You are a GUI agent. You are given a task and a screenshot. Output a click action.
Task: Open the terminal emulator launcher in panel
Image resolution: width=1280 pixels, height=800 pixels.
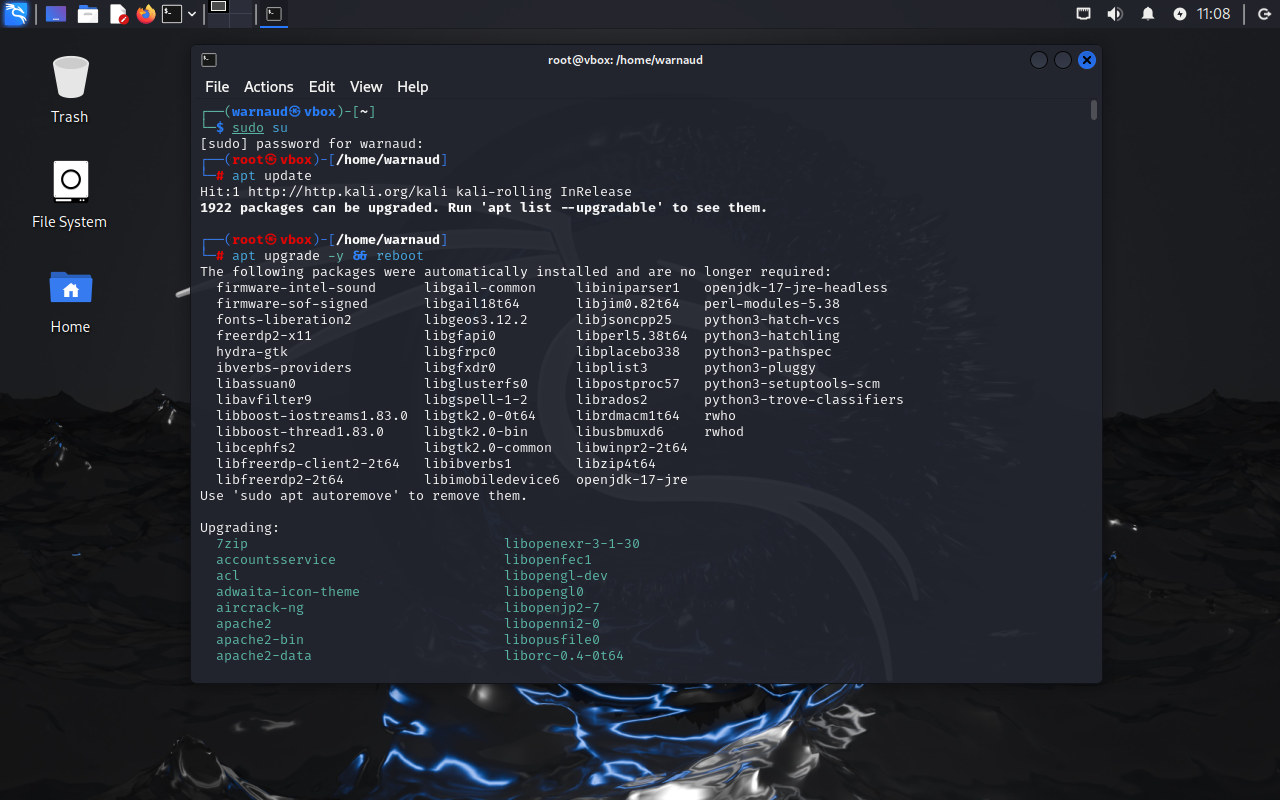pyautogui.click(x=172, y=14)
